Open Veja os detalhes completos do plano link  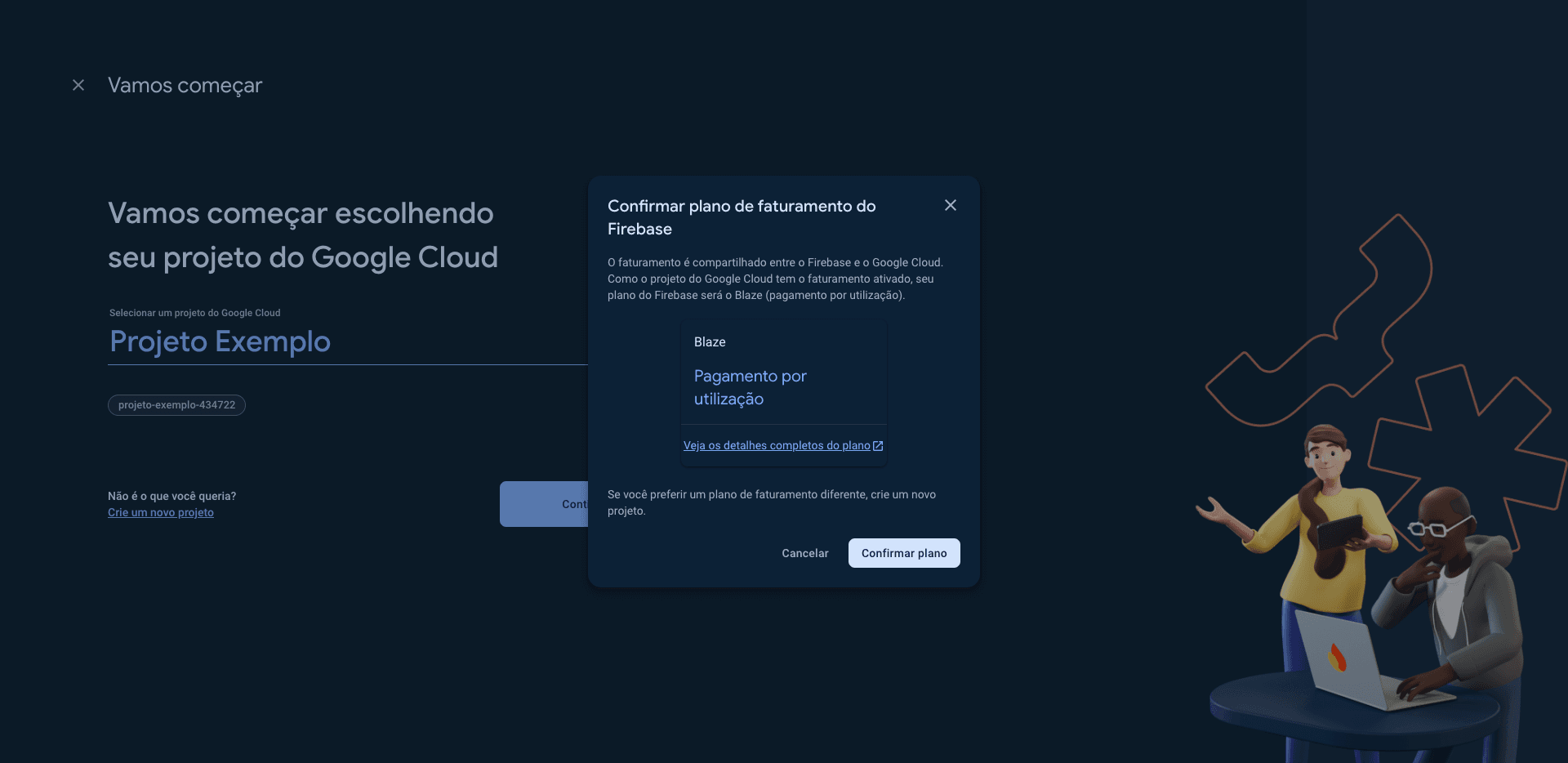(x=777, y=445)
